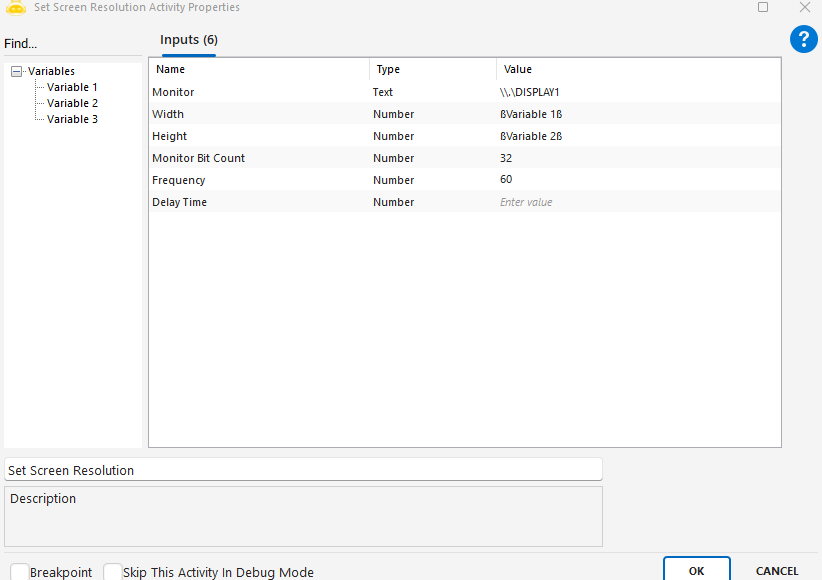
Task: Select Variable 2 in the tree
Action: click(x=72, y=103)
